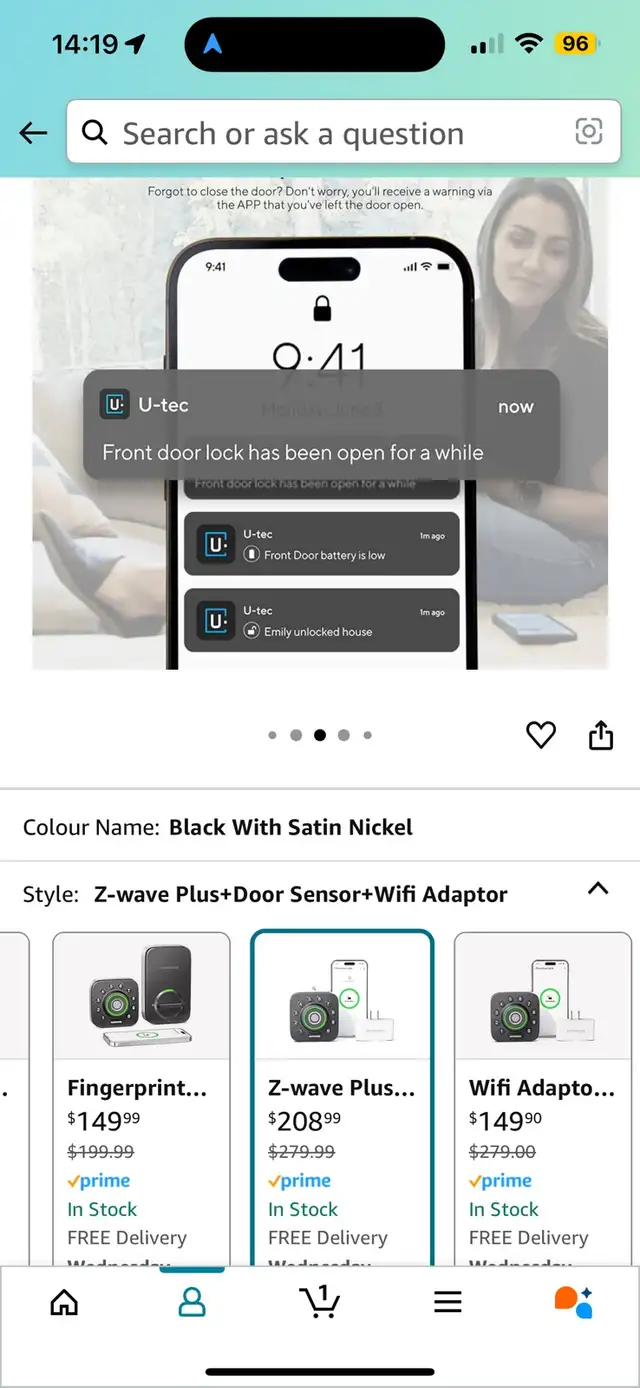Tap the back arrow icon
Image resolution: width=640 pixels, height=1388 pixels.
click(x=33, y=132)
